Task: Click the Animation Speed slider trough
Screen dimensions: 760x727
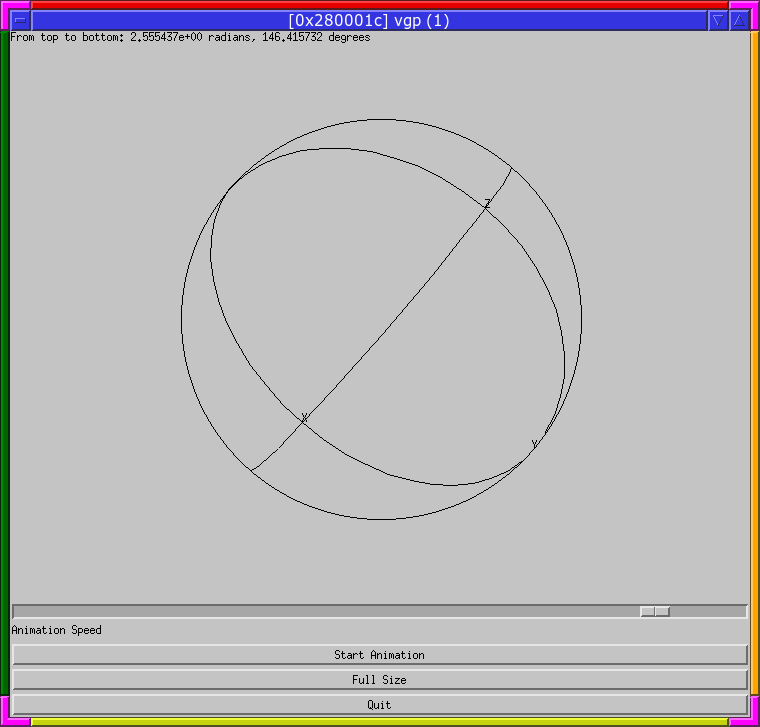Action: [x=380, y=611]
